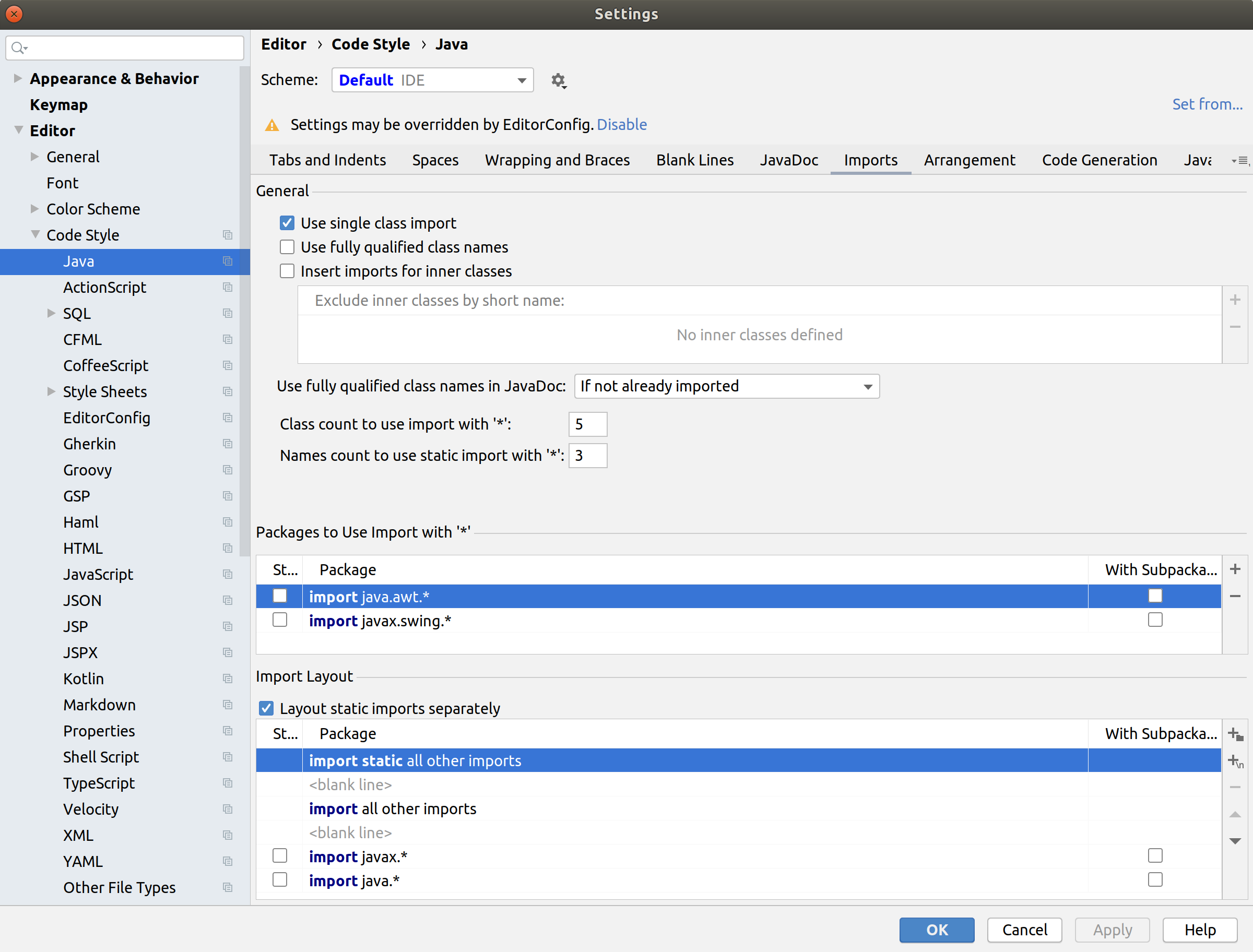Open JavaDoc fully qualified names dropdown
This screenshot has height=952, width=1253.
point(727,386)
